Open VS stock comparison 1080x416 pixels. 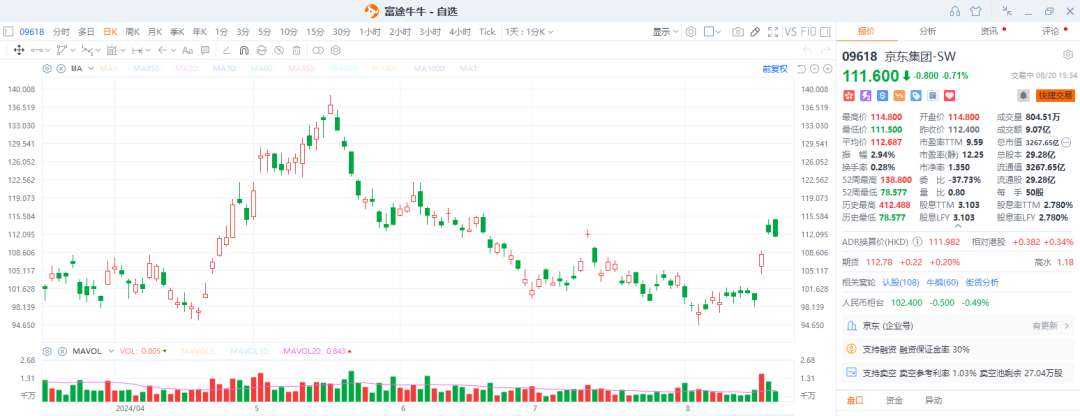point(790,32)
